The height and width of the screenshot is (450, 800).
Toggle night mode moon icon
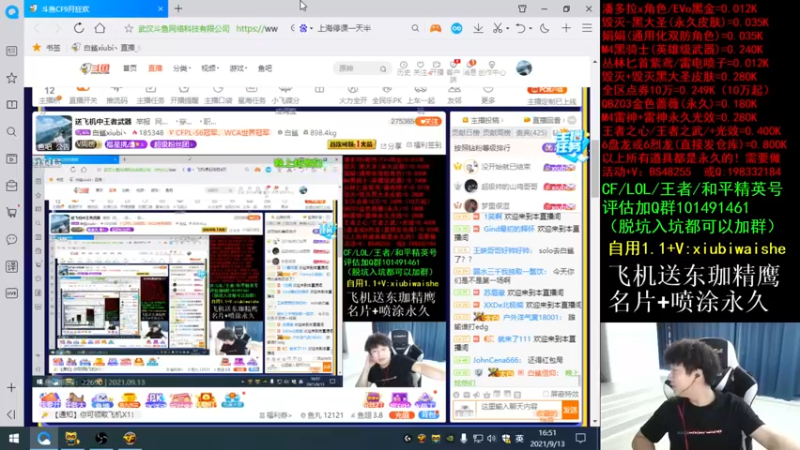pos(544,29)
